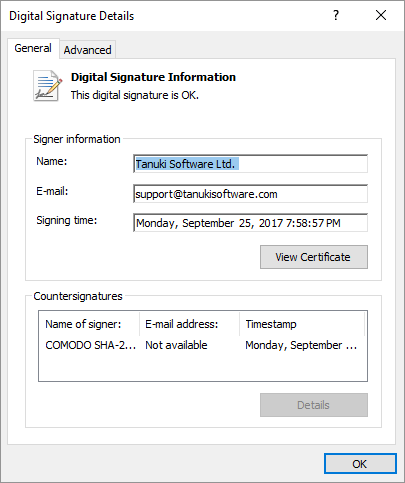Close the Digital Signature Details dialog

click(x=381, y=15)
